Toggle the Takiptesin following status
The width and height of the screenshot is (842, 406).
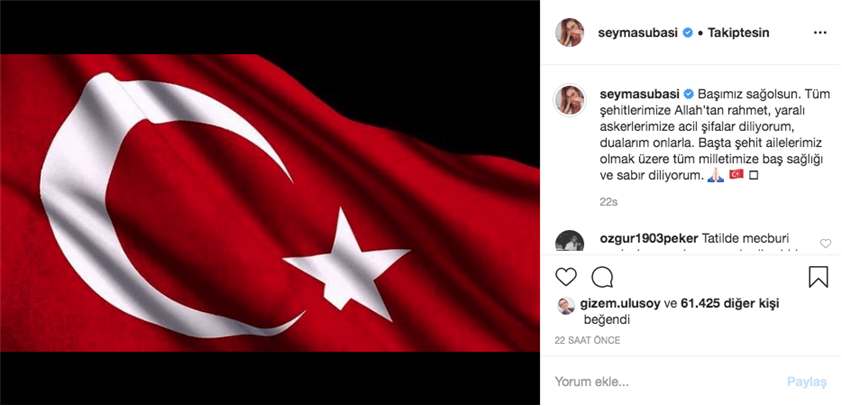[x=738, y=33]
